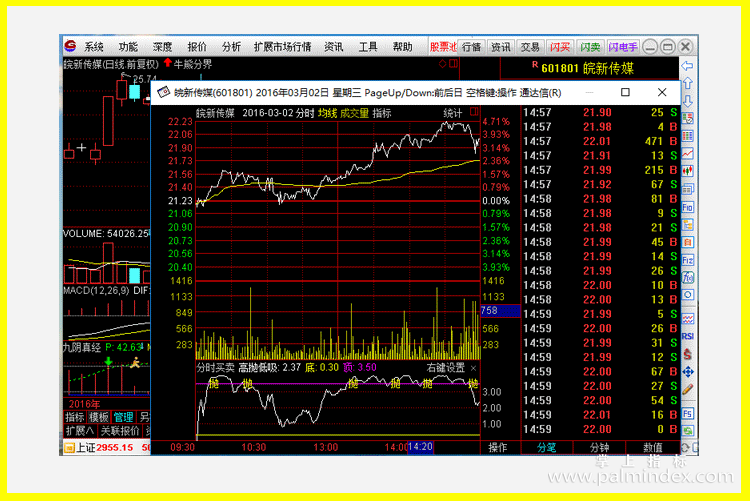
Task: Open the 帮助 menu
Action: click(x=403, y=46)
